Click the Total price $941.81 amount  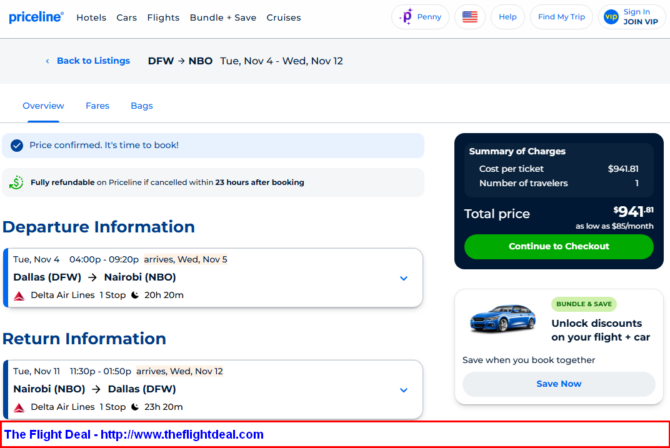(633, 211)
